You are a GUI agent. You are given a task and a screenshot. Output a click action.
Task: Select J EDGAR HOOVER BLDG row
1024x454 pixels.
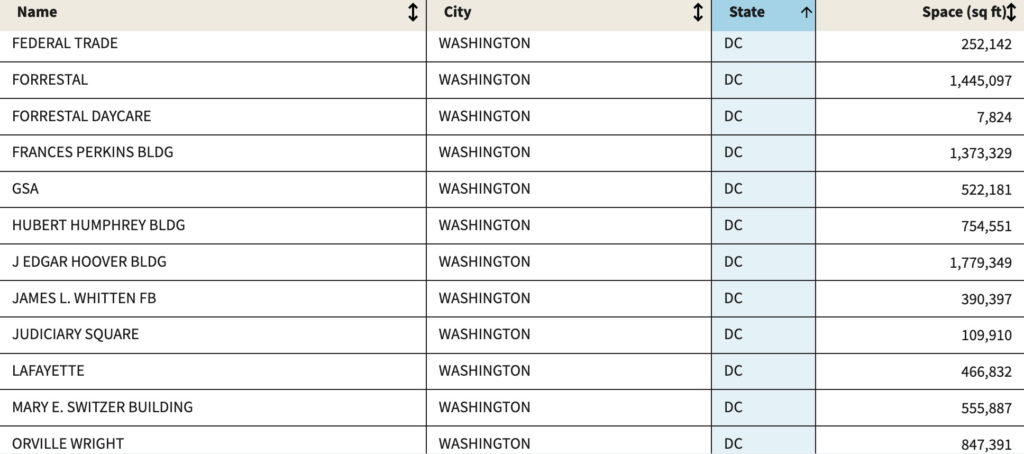pos(89,262)
